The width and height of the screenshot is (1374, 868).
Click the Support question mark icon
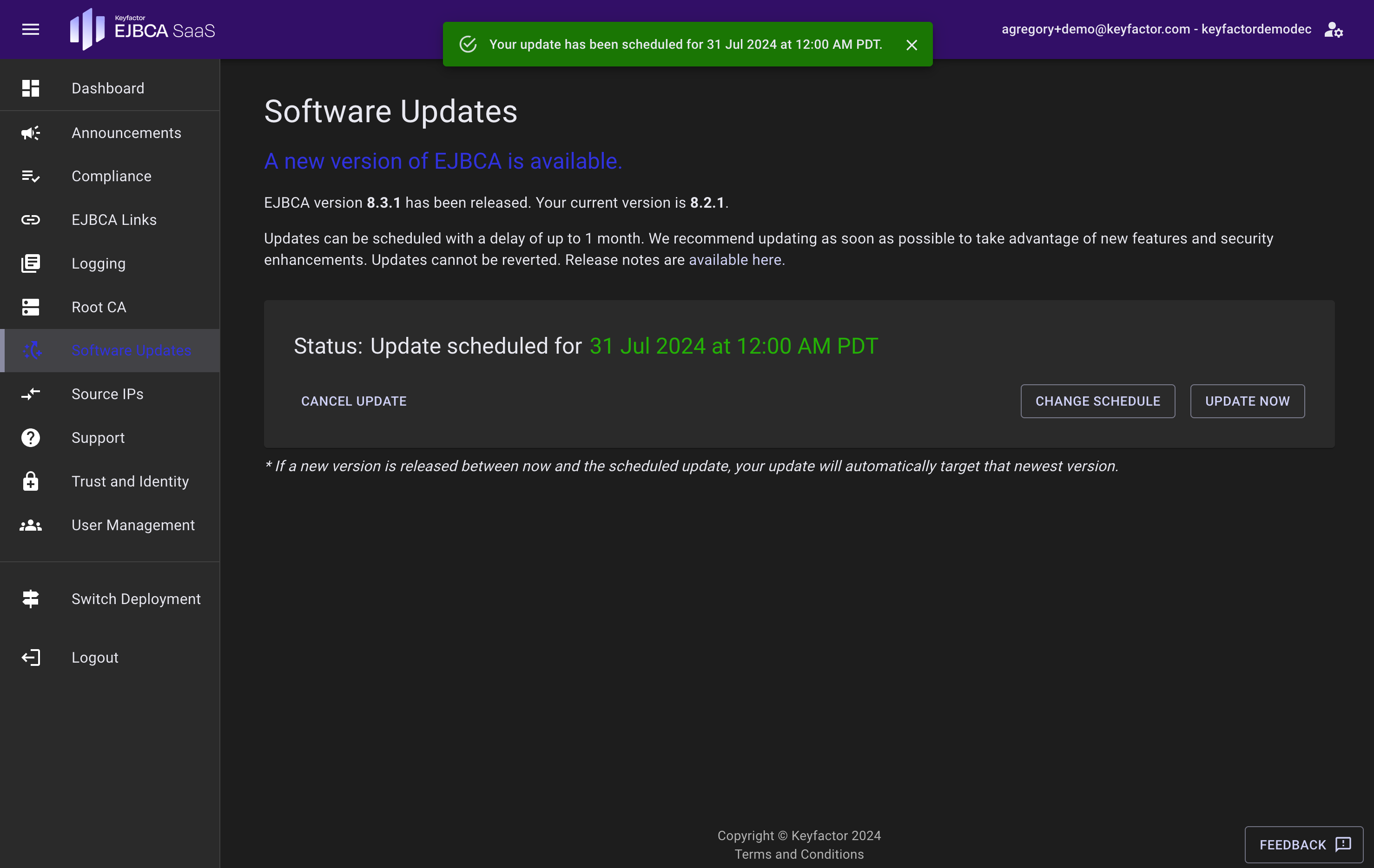30,437
